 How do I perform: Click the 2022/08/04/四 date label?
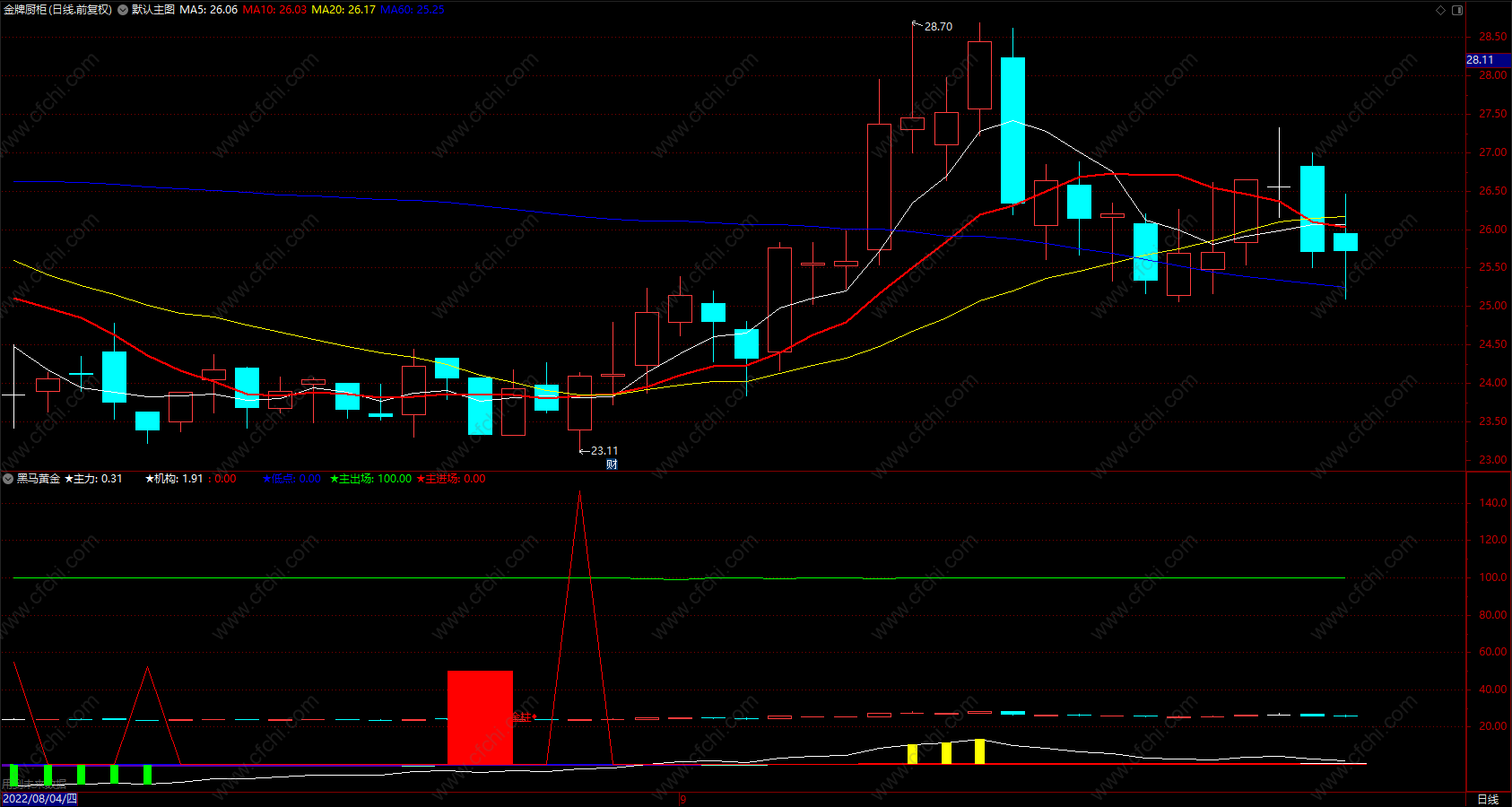pyautogui.click(x=39, y=799)
